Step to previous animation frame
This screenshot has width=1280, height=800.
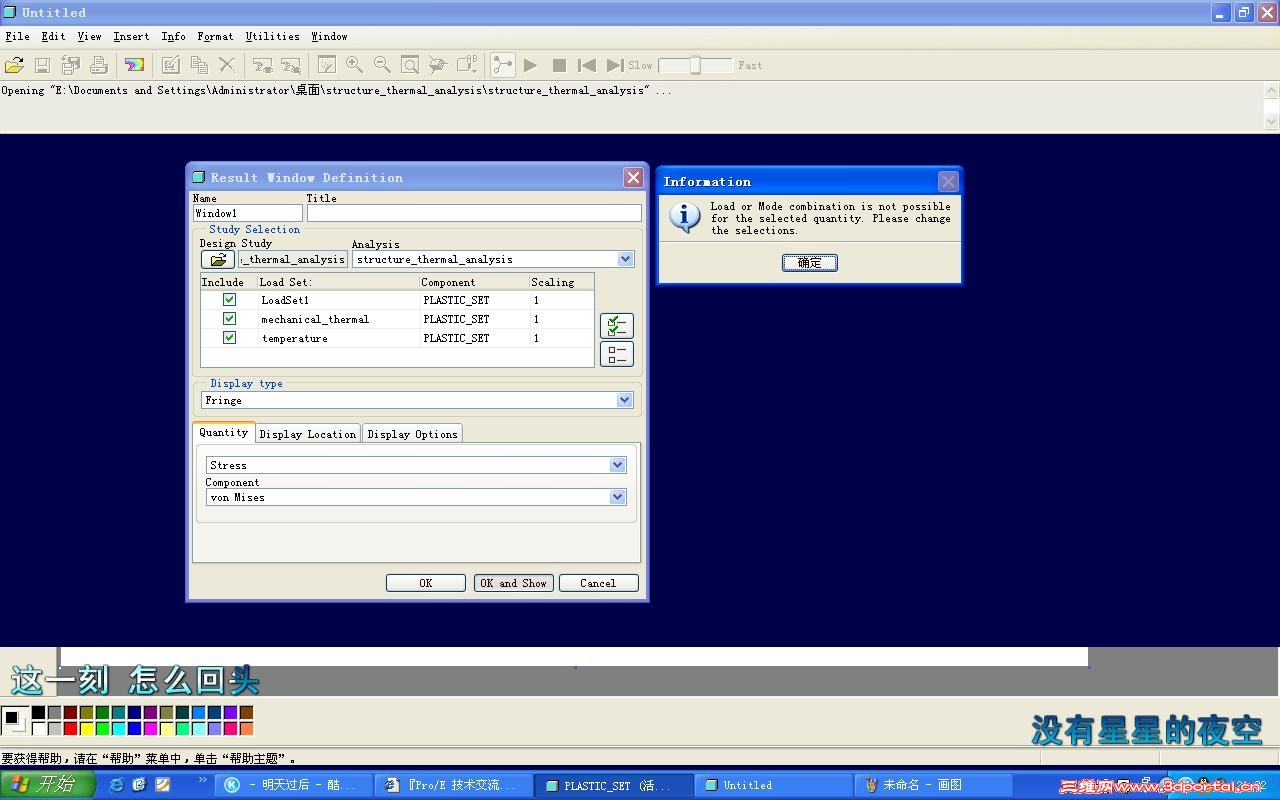(x=587, y=65)
